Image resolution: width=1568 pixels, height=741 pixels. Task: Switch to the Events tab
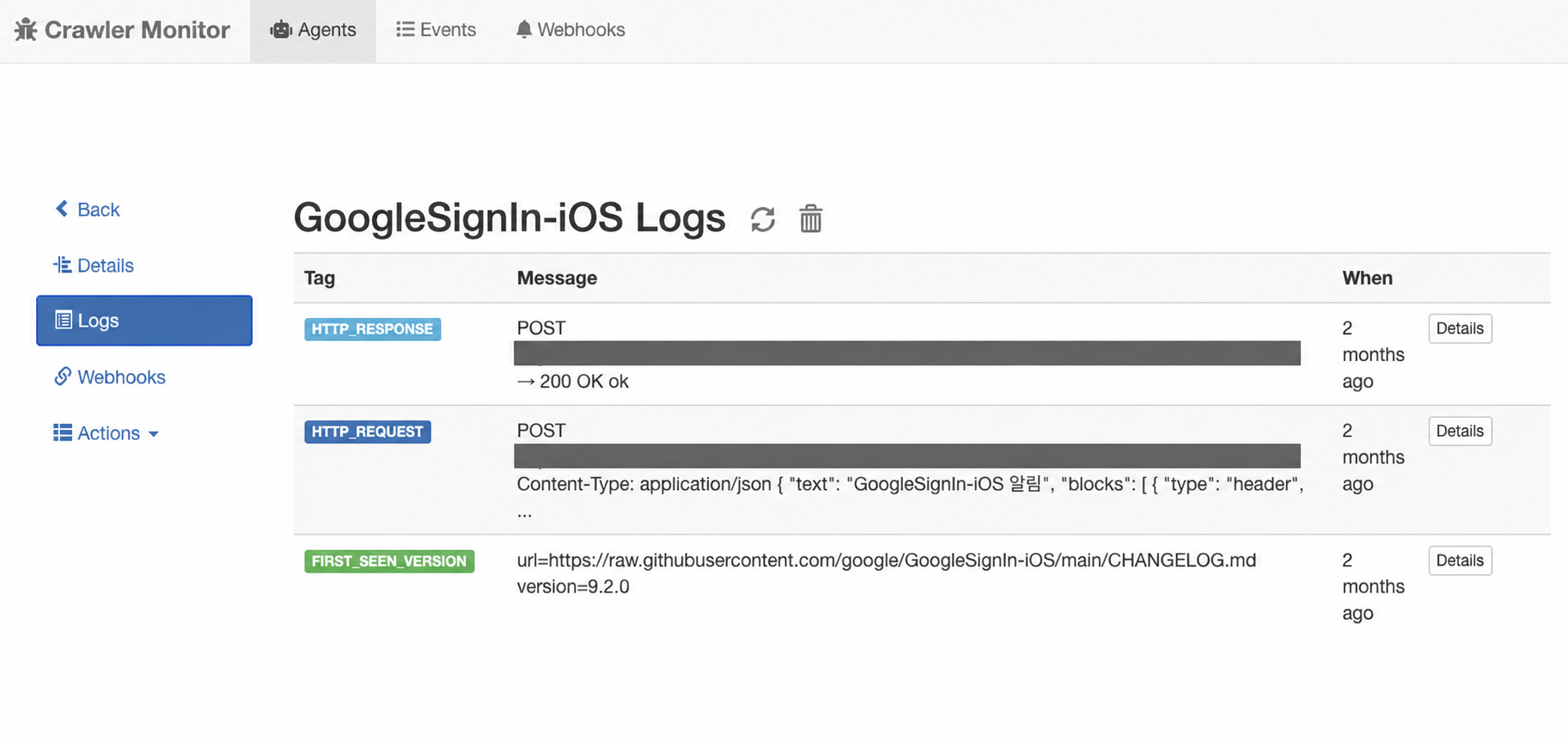point(436,30)
